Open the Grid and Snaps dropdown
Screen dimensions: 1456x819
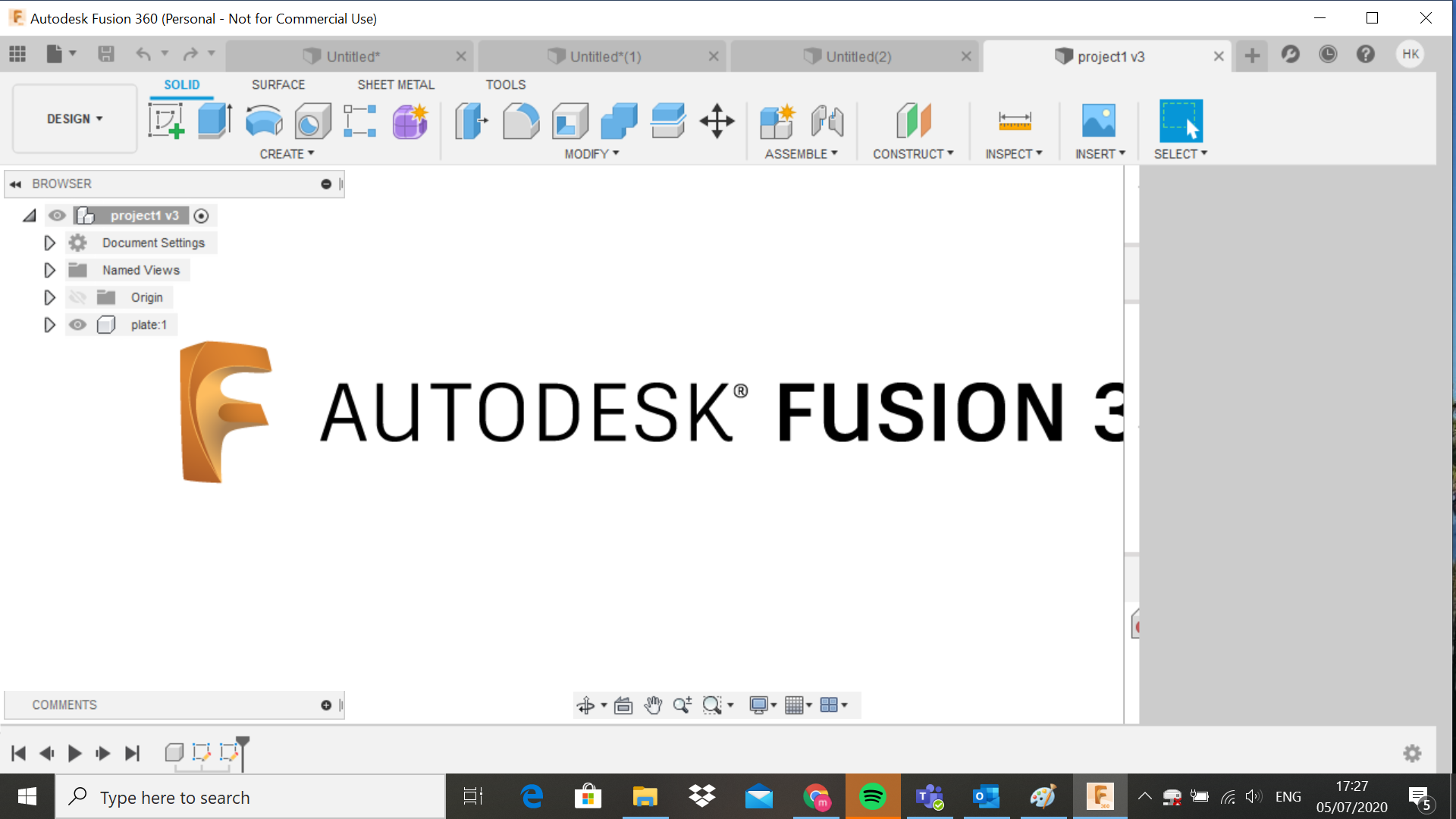click(x=798, y=704)
